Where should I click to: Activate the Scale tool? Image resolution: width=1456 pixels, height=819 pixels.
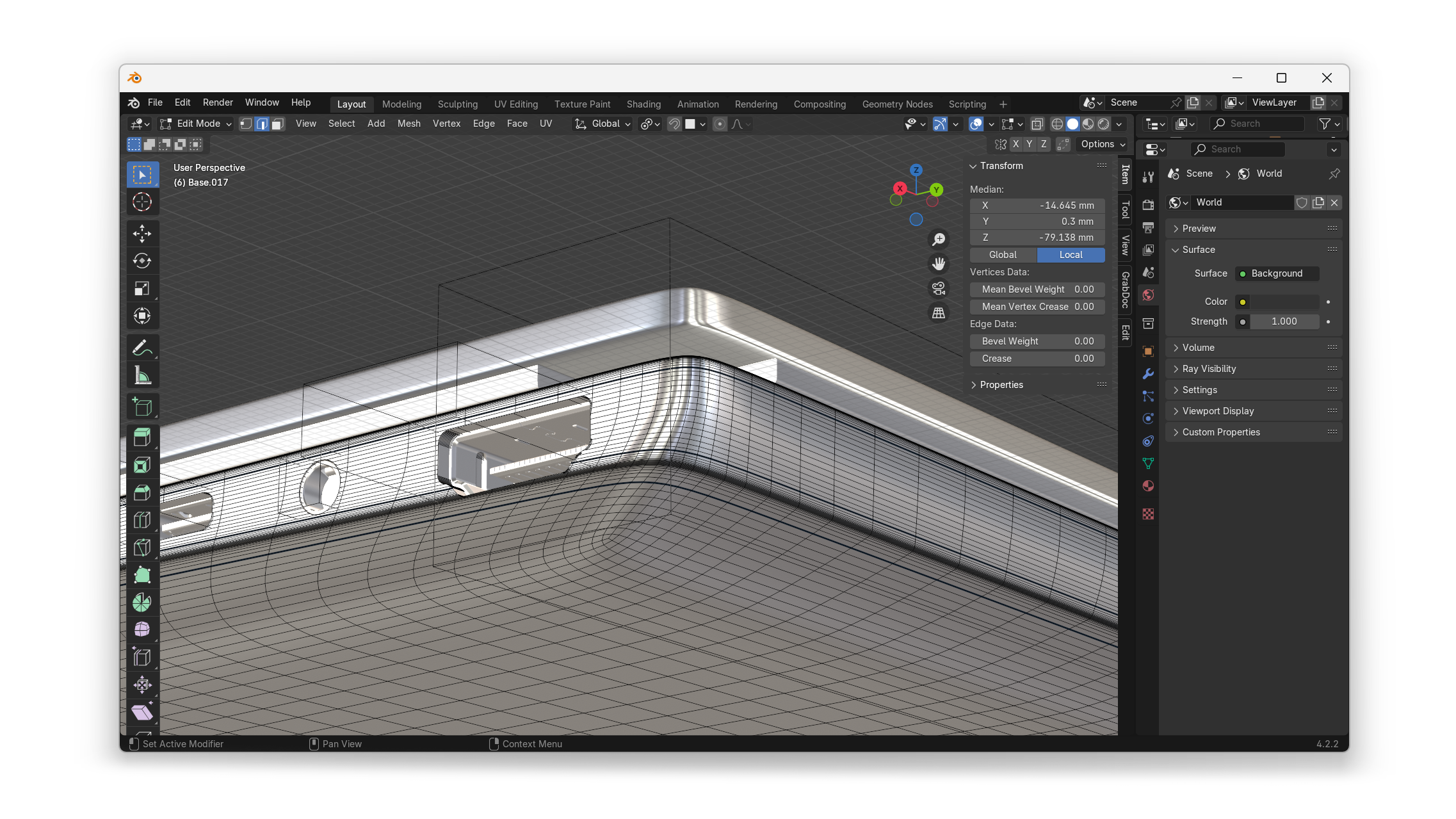point(142,289)
